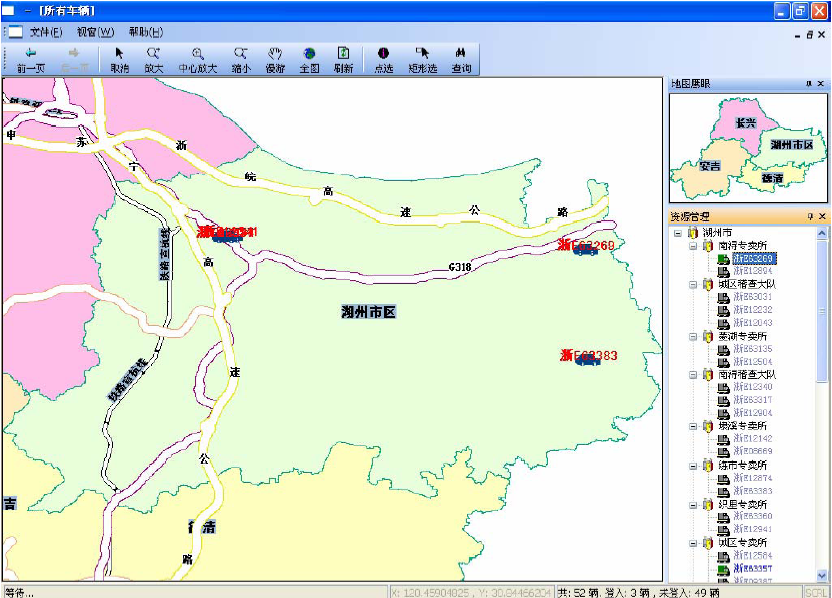Open the 帮助(H) menu
The image size is (832, 598).
(x=146, y=32)
